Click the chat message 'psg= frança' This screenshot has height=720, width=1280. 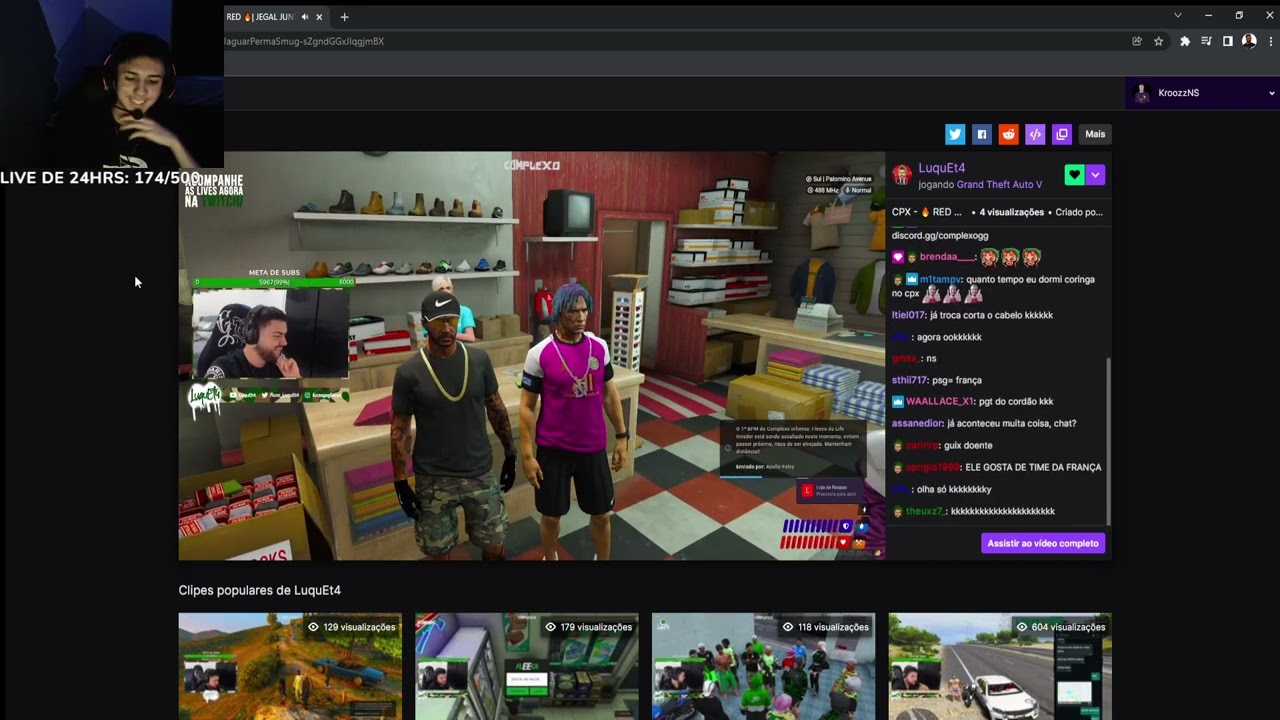(x=957, y=381)
